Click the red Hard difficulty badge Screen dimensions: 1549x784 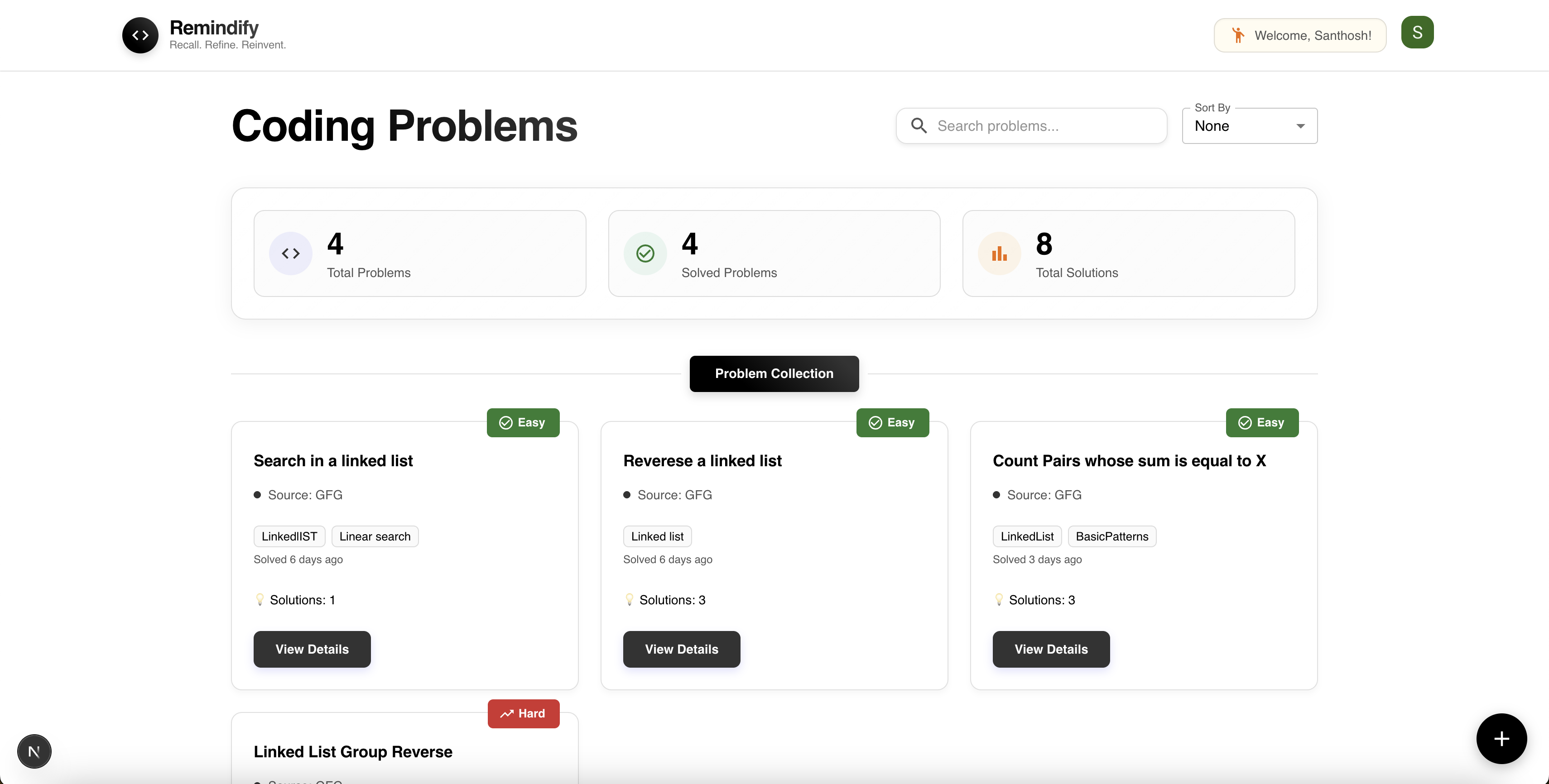coord(523,714)
